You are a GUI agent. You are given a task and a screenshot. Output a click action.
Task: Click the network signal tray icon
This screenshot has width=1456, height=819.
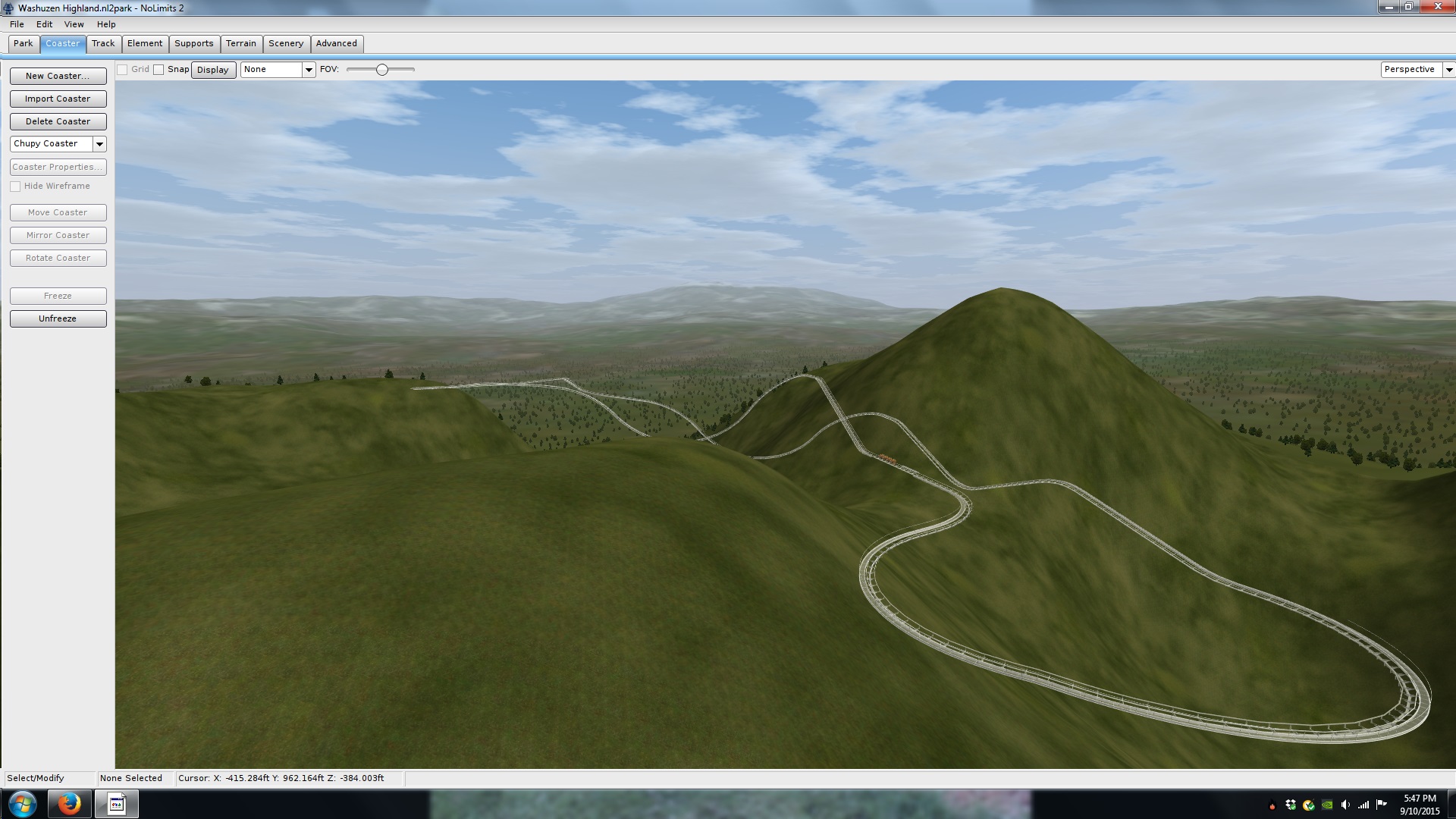tap(1363, 805)
